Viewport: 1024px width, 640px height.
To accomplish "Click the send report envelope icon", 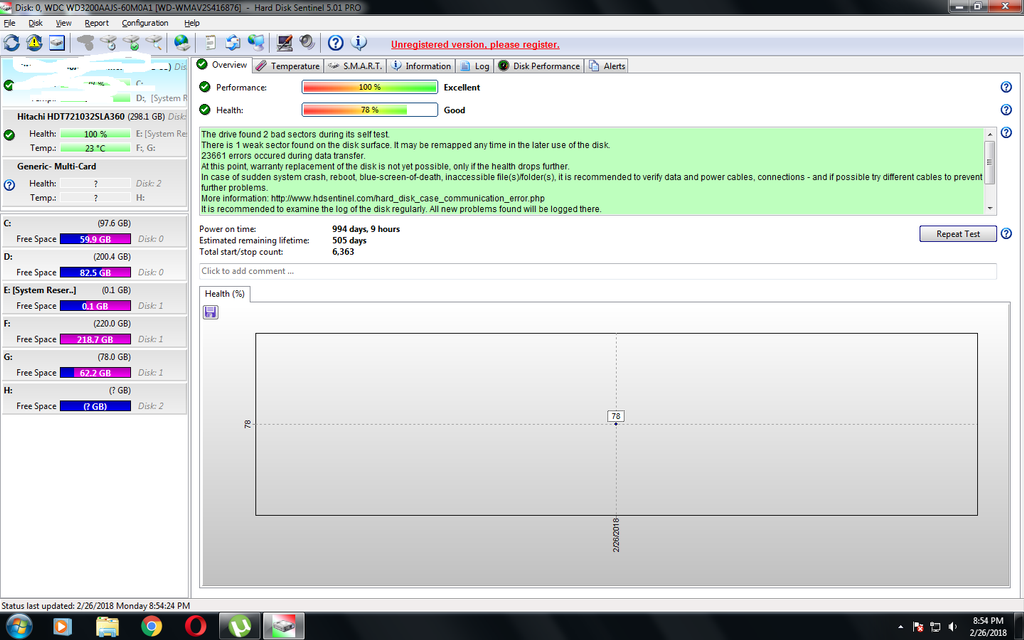I will point(232,43).
